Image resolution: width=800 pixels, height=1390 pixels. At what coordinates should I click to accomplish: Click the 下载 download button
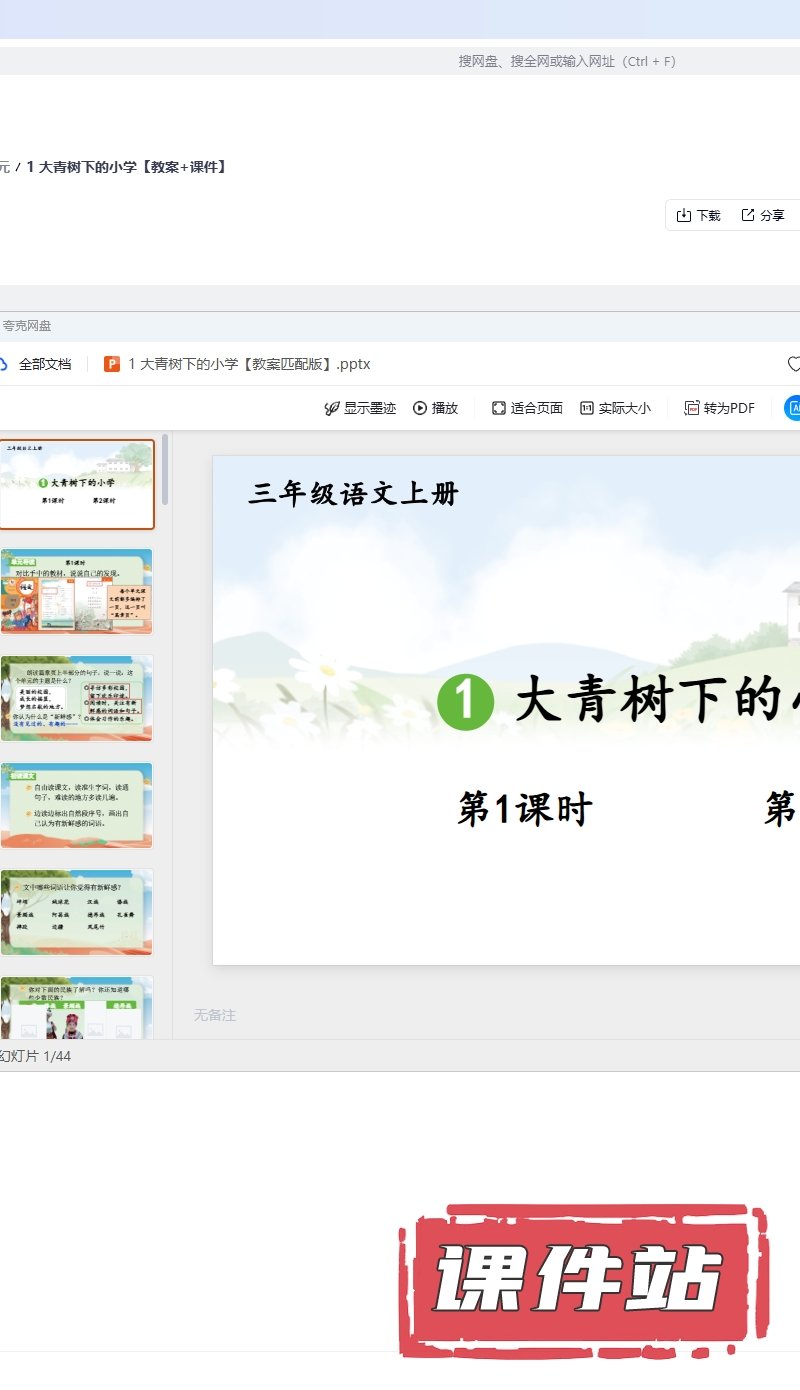point(698,215)
